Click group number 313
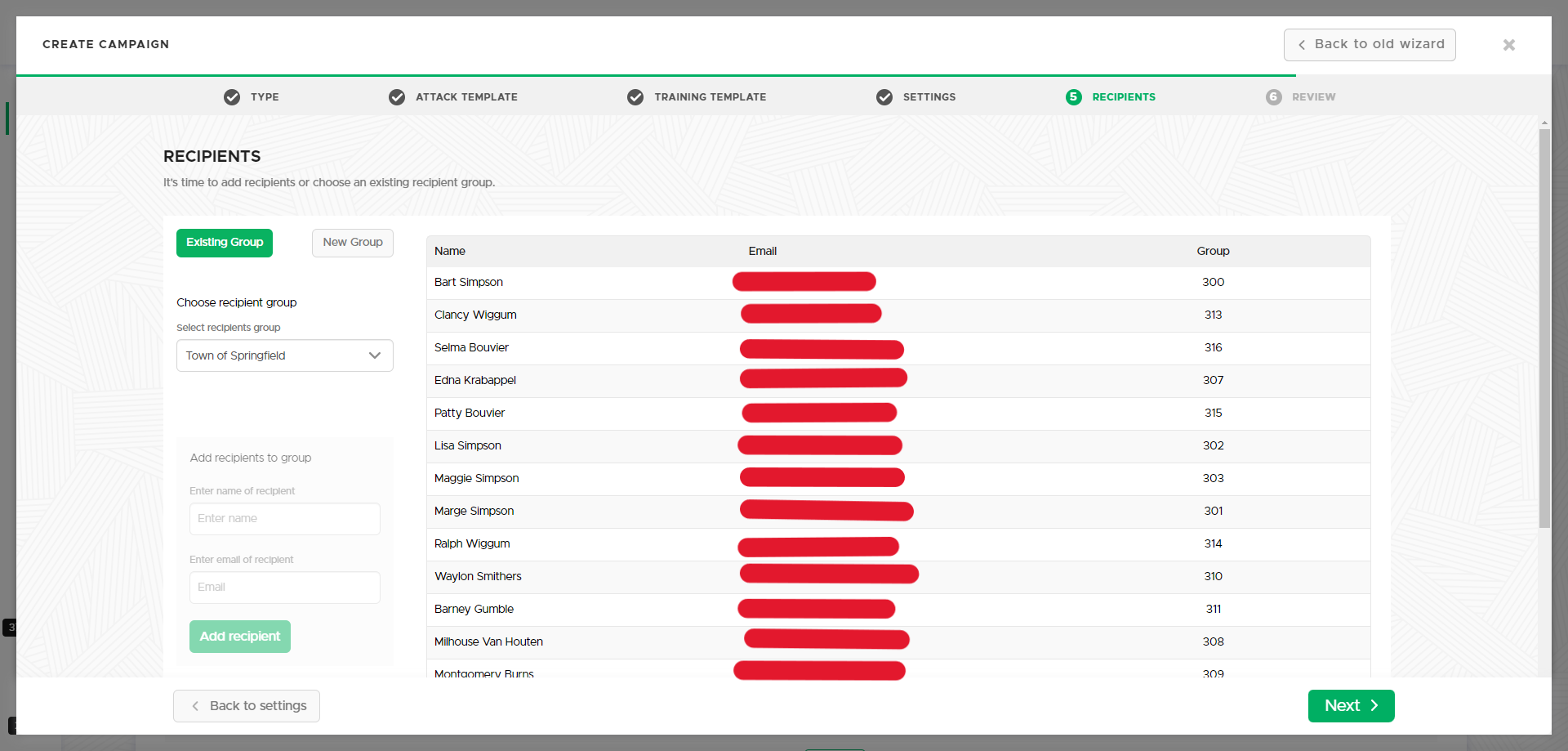 pyautogui.click(x=1214, y=315)
